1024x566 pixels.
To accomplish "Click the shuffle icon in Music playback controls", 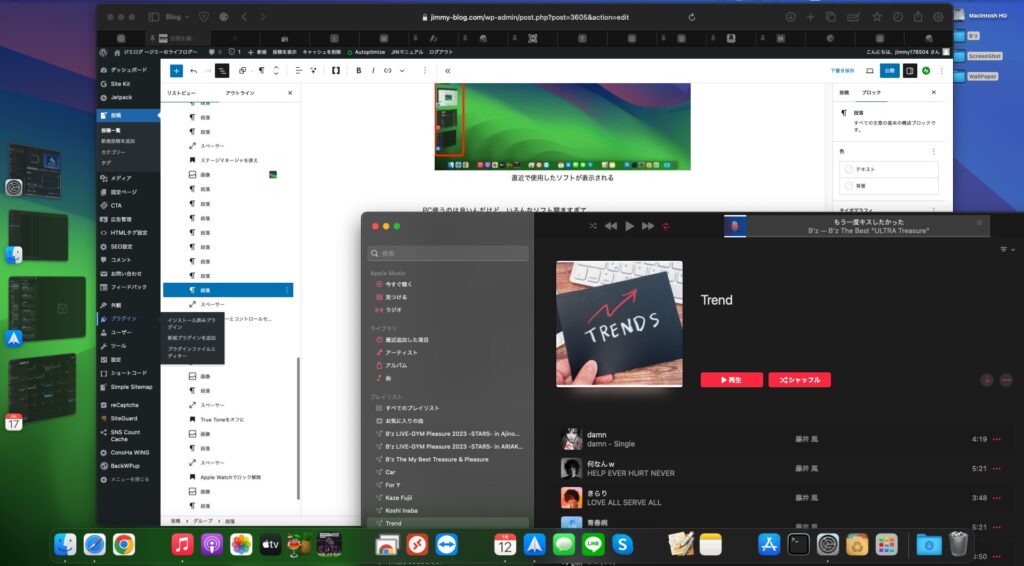I will click(x=592, y=226).
